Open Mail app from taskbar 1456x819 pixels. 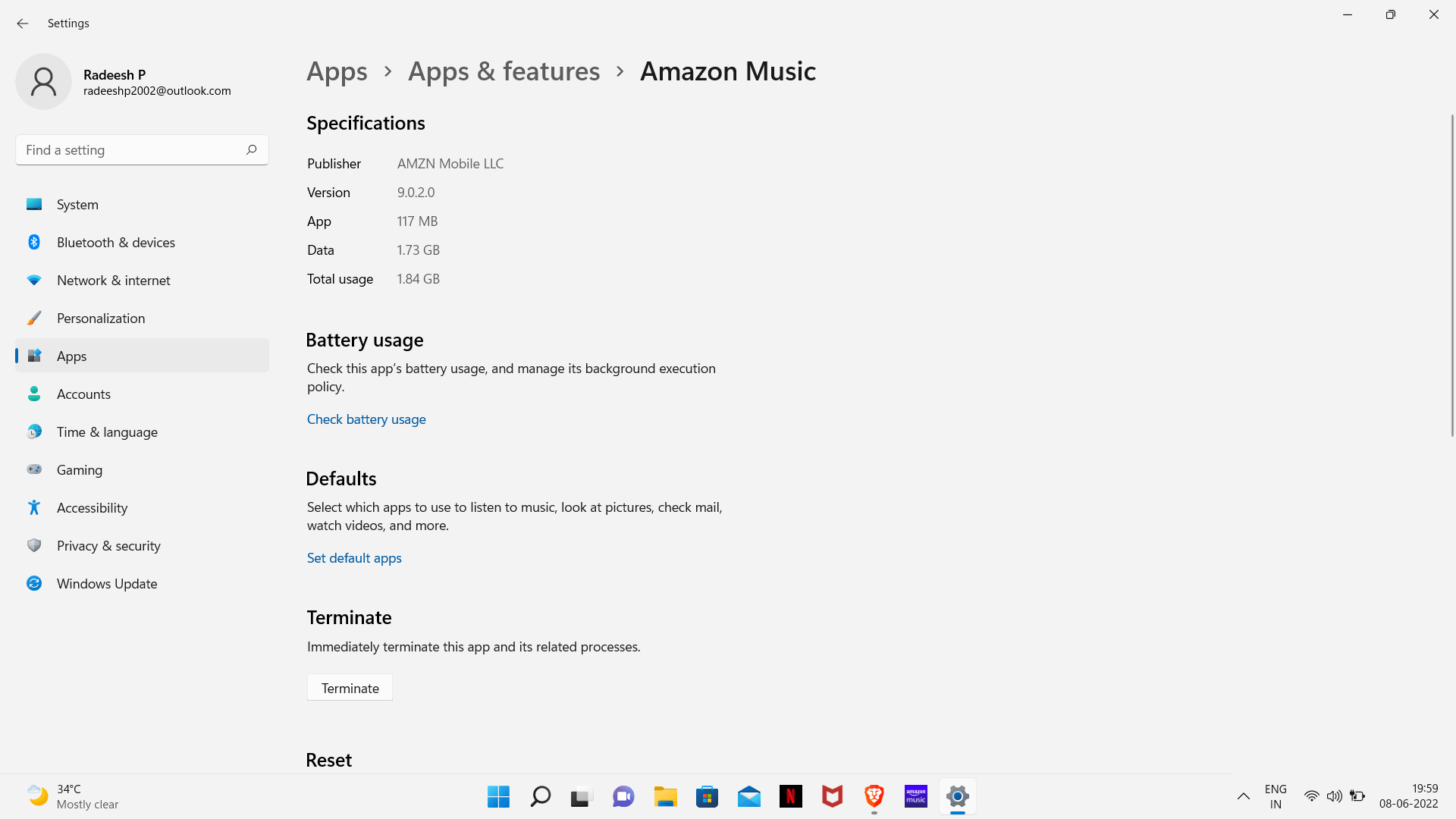pyautogui.click(x=748, y=796)
